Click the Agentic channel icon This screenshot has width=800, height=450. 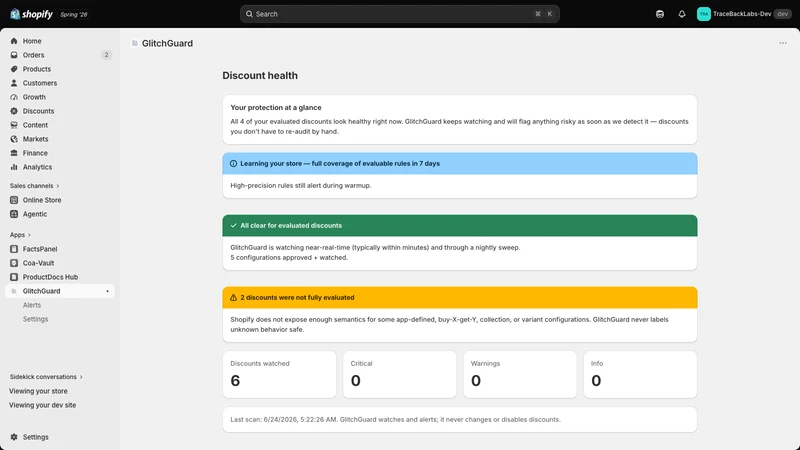coord(14,214)
